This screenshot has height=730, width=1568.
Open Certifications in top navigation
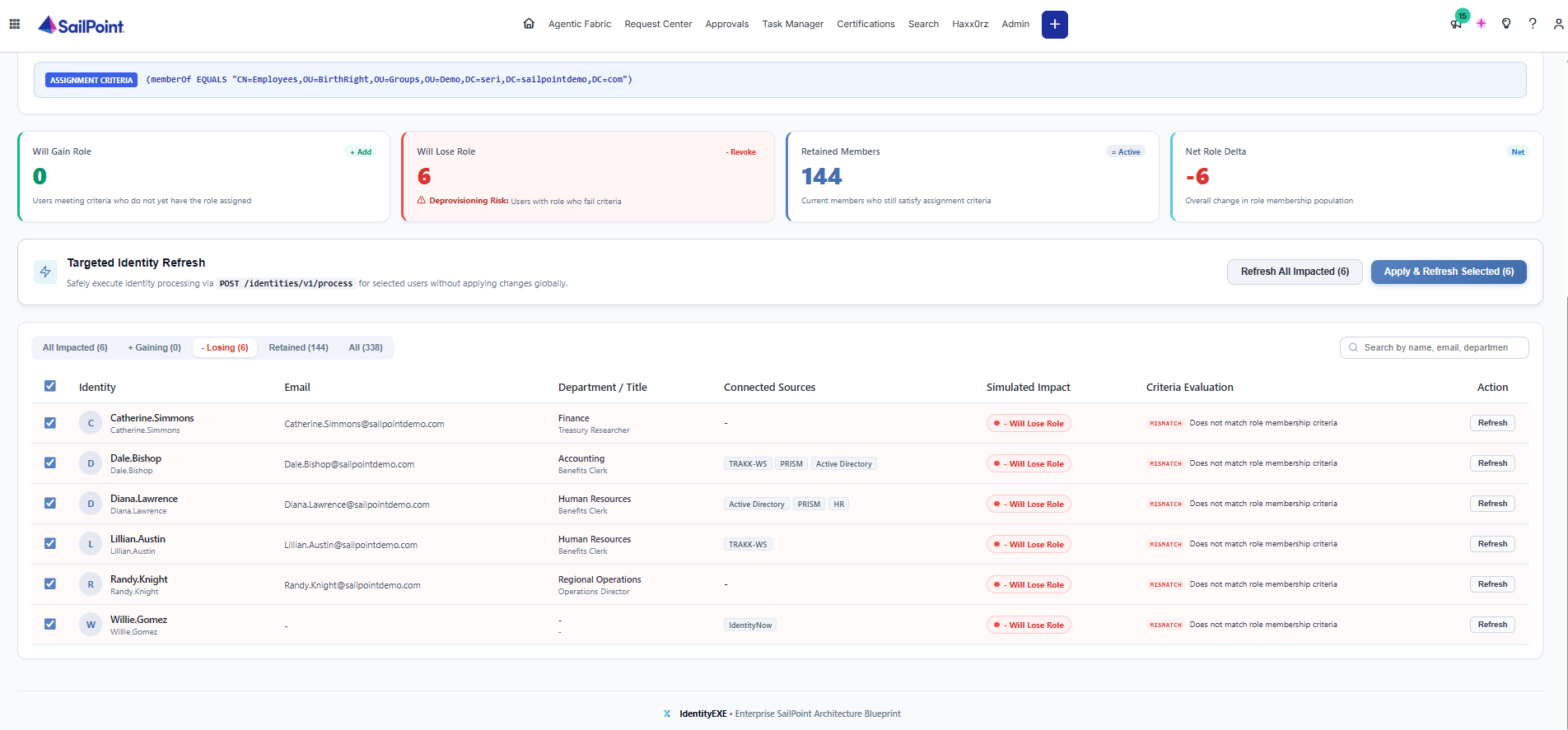(x=866, y=24)
